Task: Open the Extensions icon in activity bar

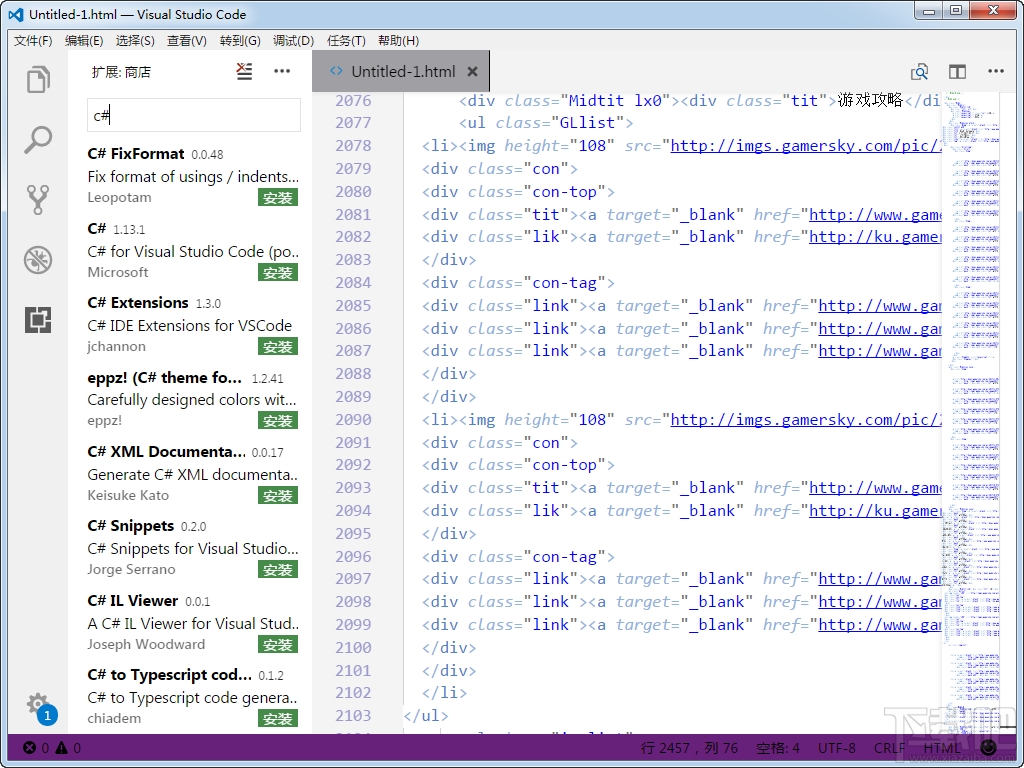Action: pyautogui.click(x=37, y=320)
